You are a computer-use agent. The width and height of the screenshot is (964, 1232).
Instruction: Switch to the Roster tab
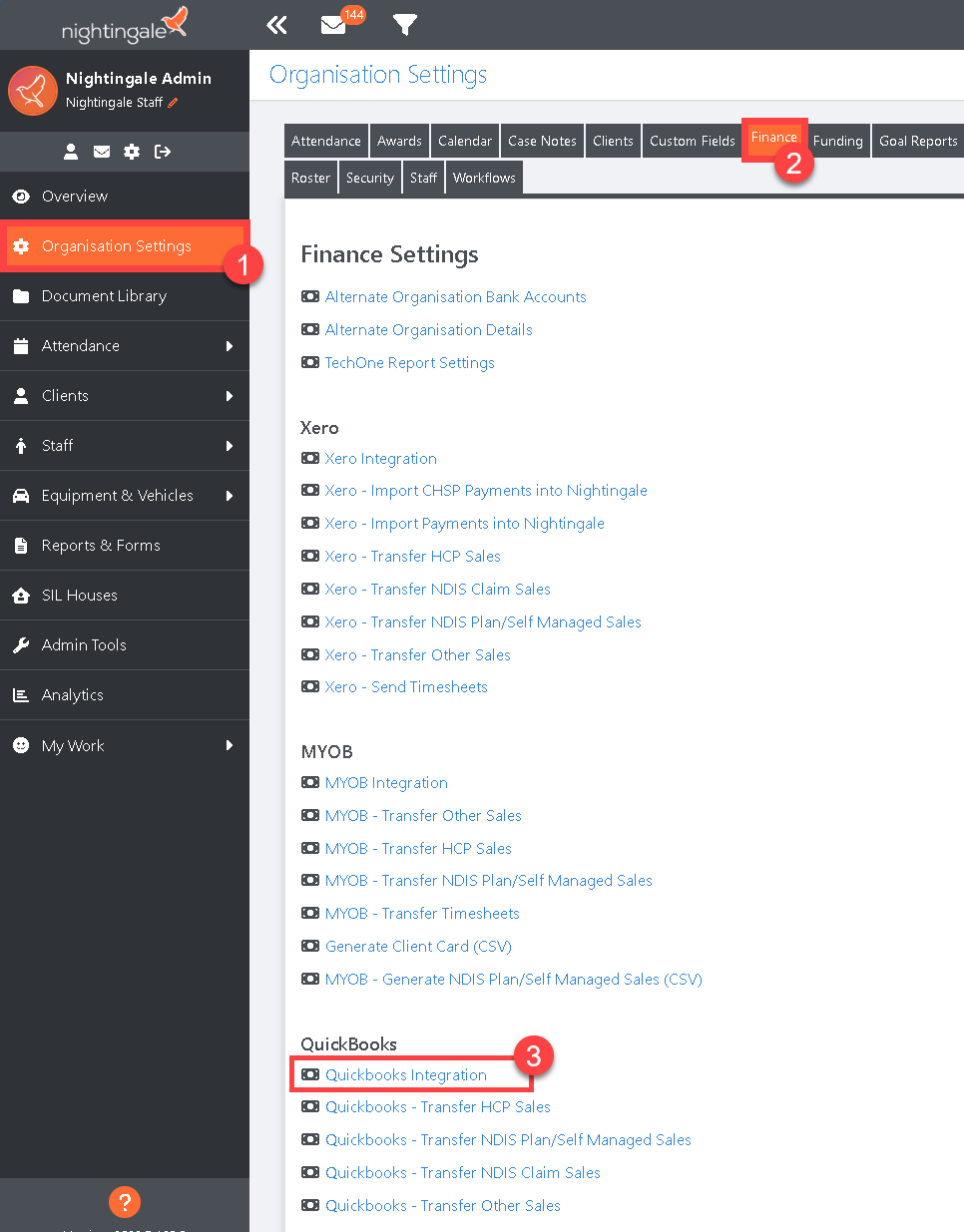310,178
